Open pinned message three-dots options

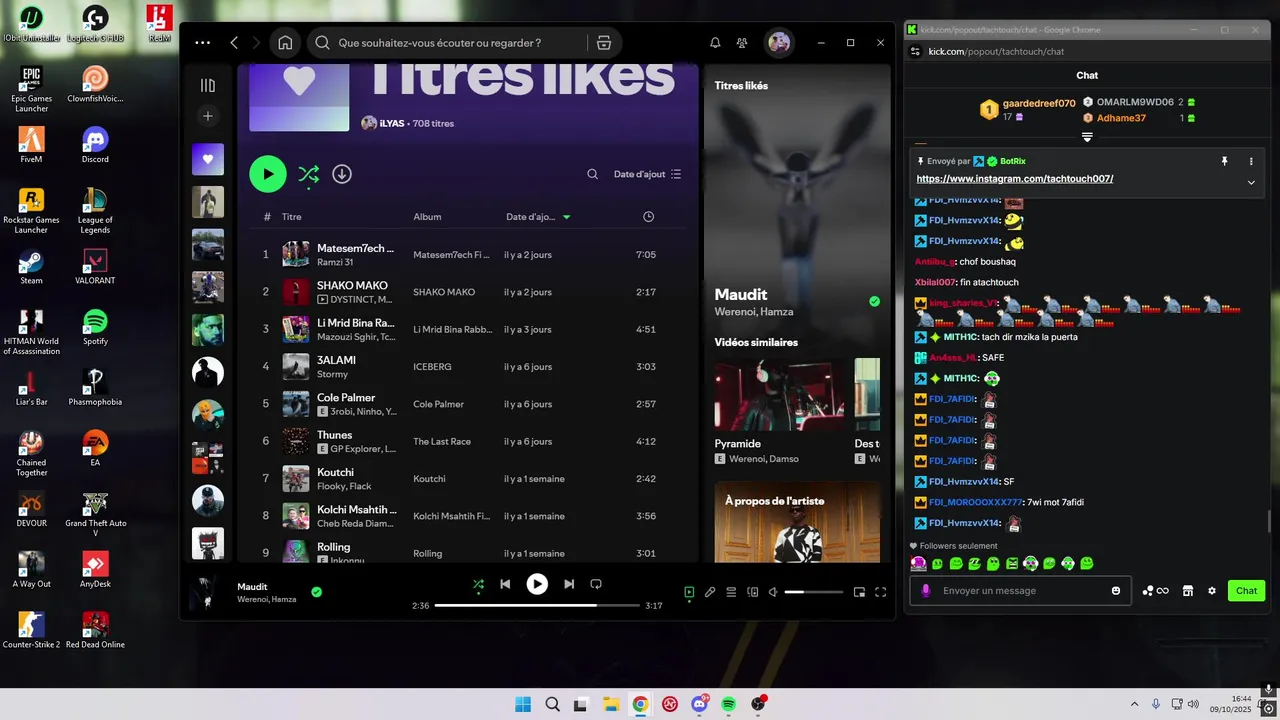tap(1251, 161)
